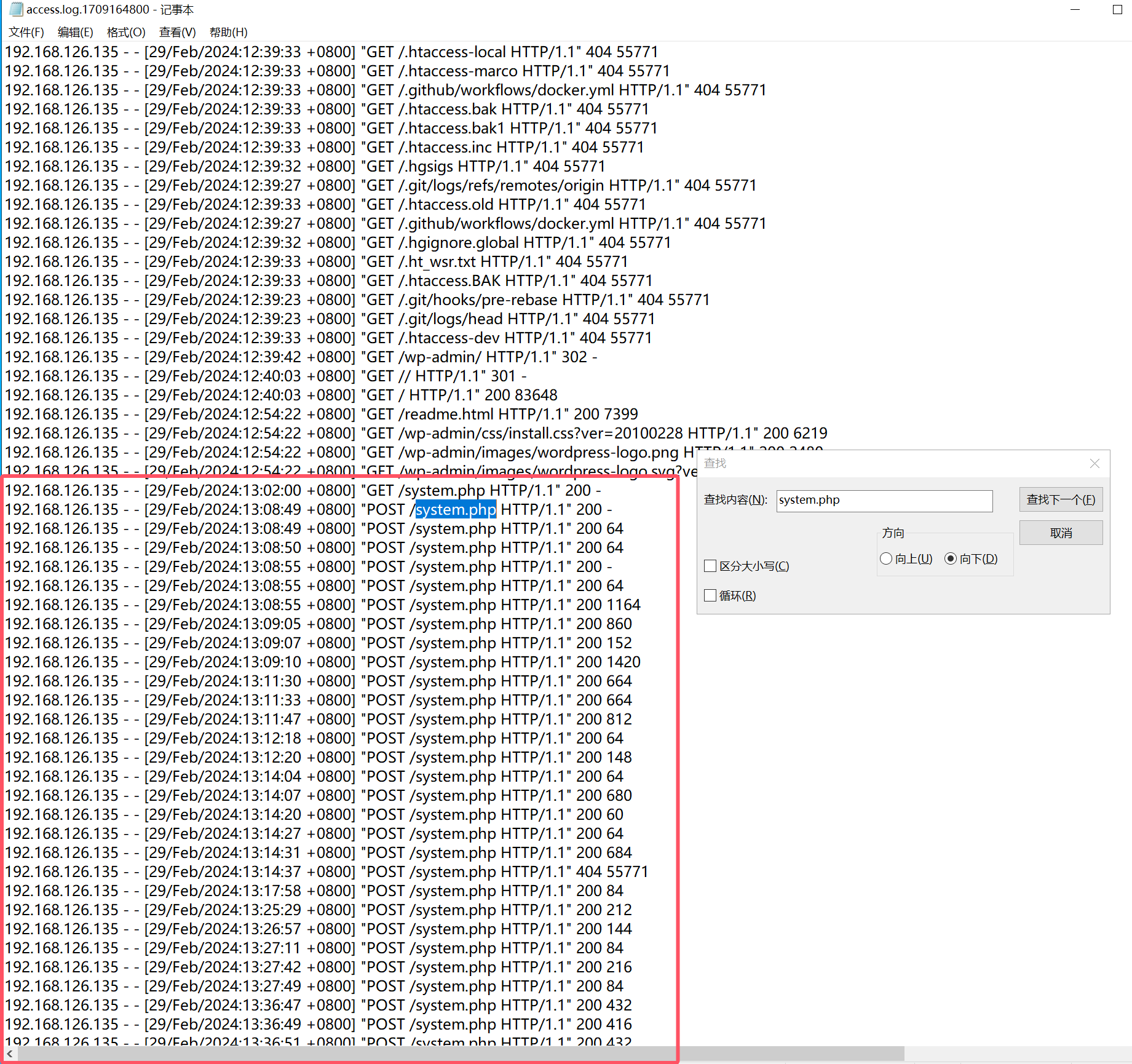
Task: Click the POST line at 13:25:29
Action: [319, 910]
